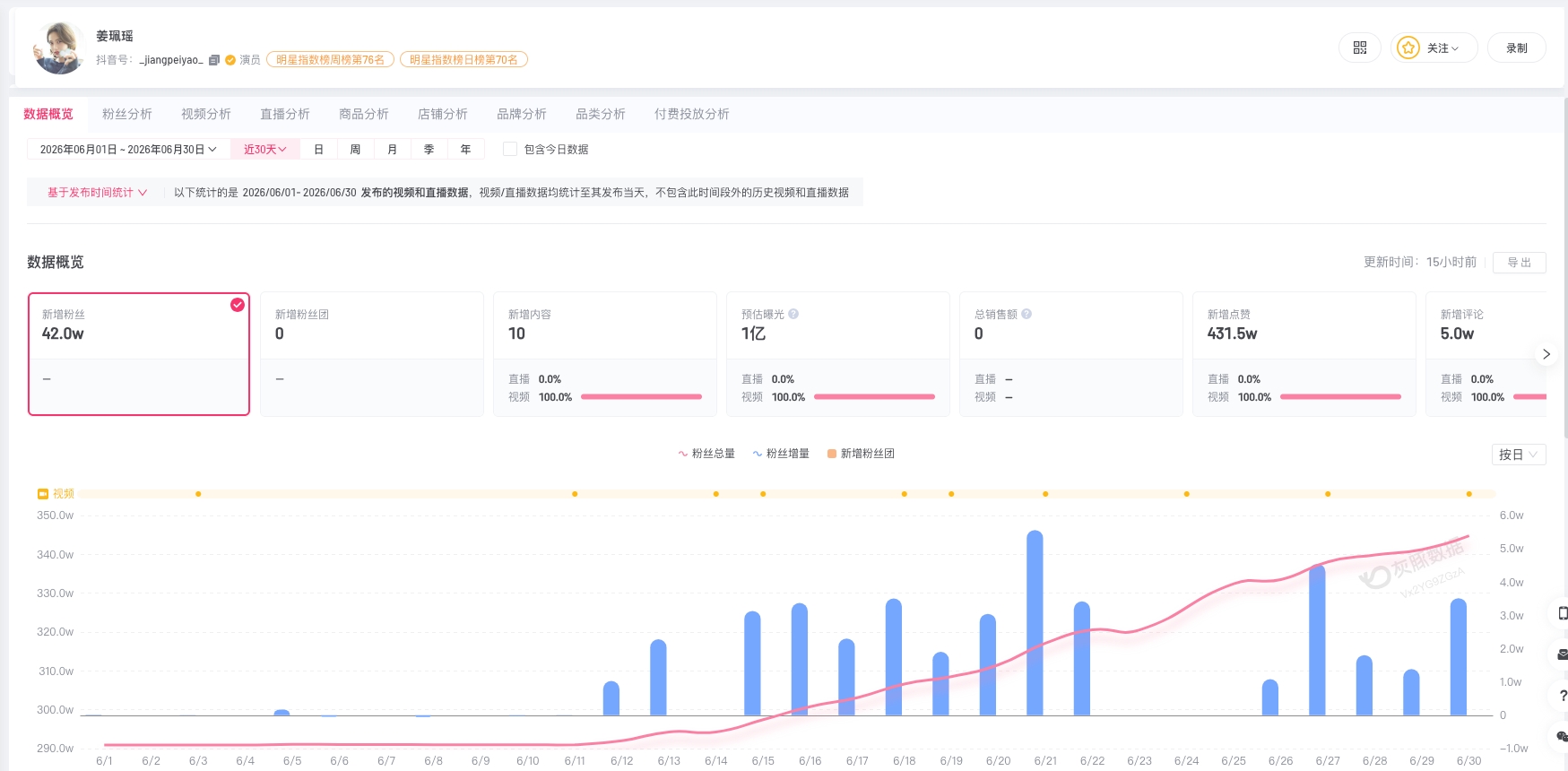Open the mail sidebar icon
Viewport: 1568px width, 771px height.
tap(1563, 654)
